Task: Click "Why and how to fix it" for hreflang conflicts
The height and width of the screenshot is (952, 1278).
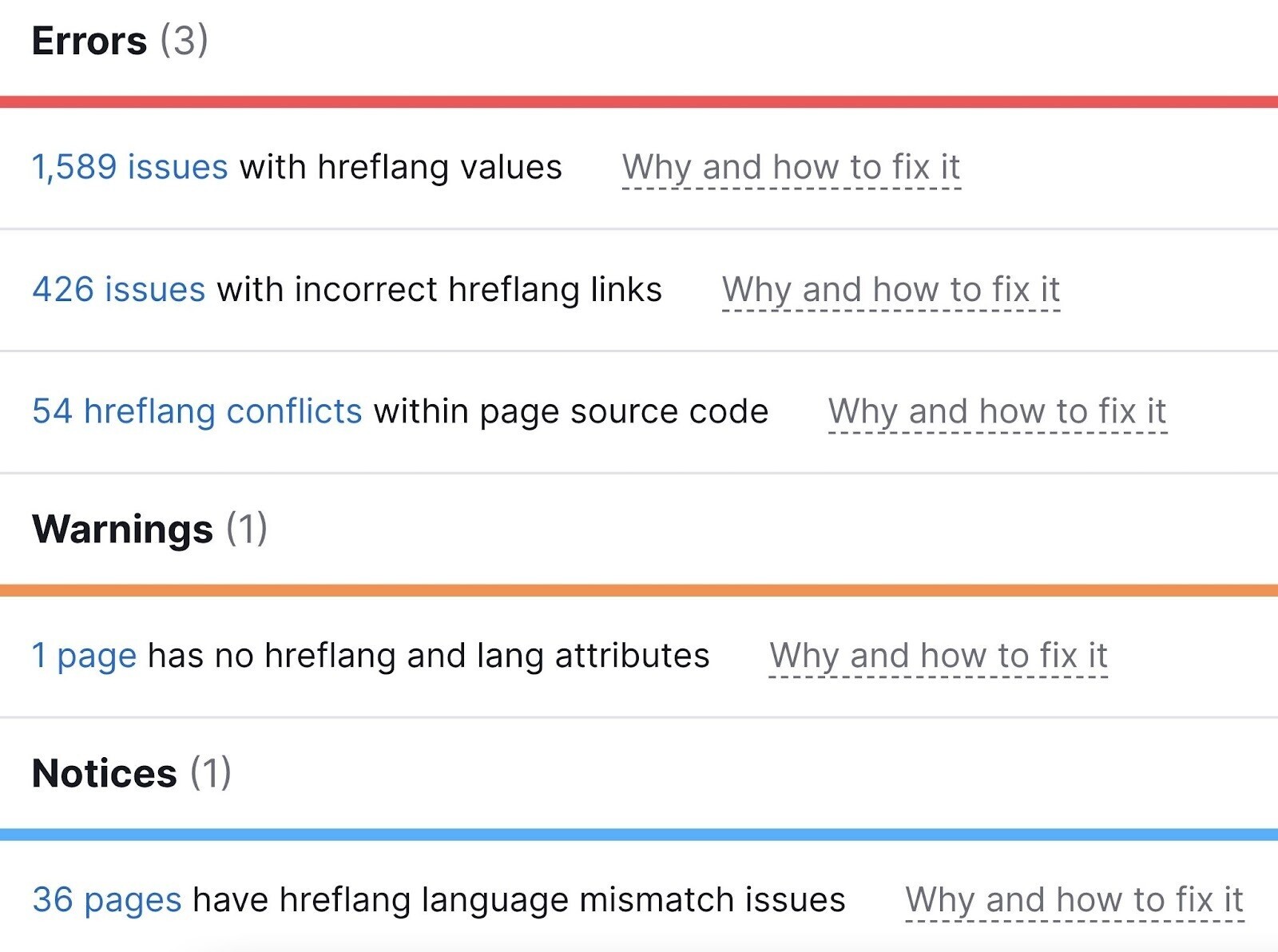Action: pyautogui.click(x=997, y=411)
